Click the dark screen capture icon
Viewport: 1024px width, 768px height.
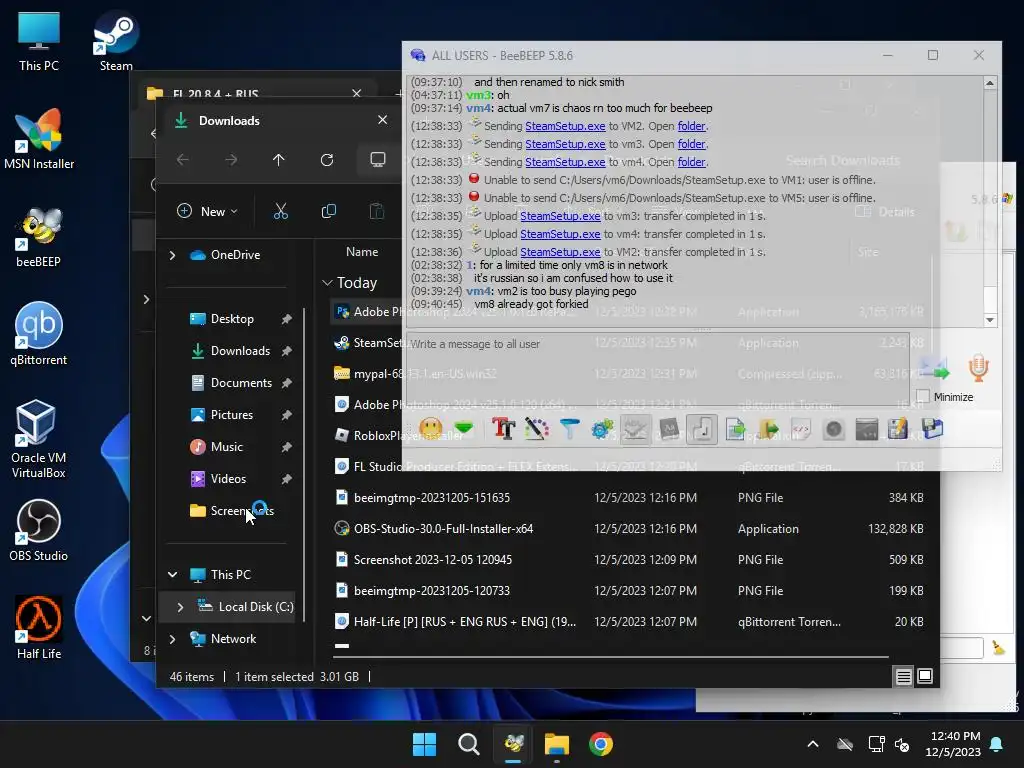point(867,429)
